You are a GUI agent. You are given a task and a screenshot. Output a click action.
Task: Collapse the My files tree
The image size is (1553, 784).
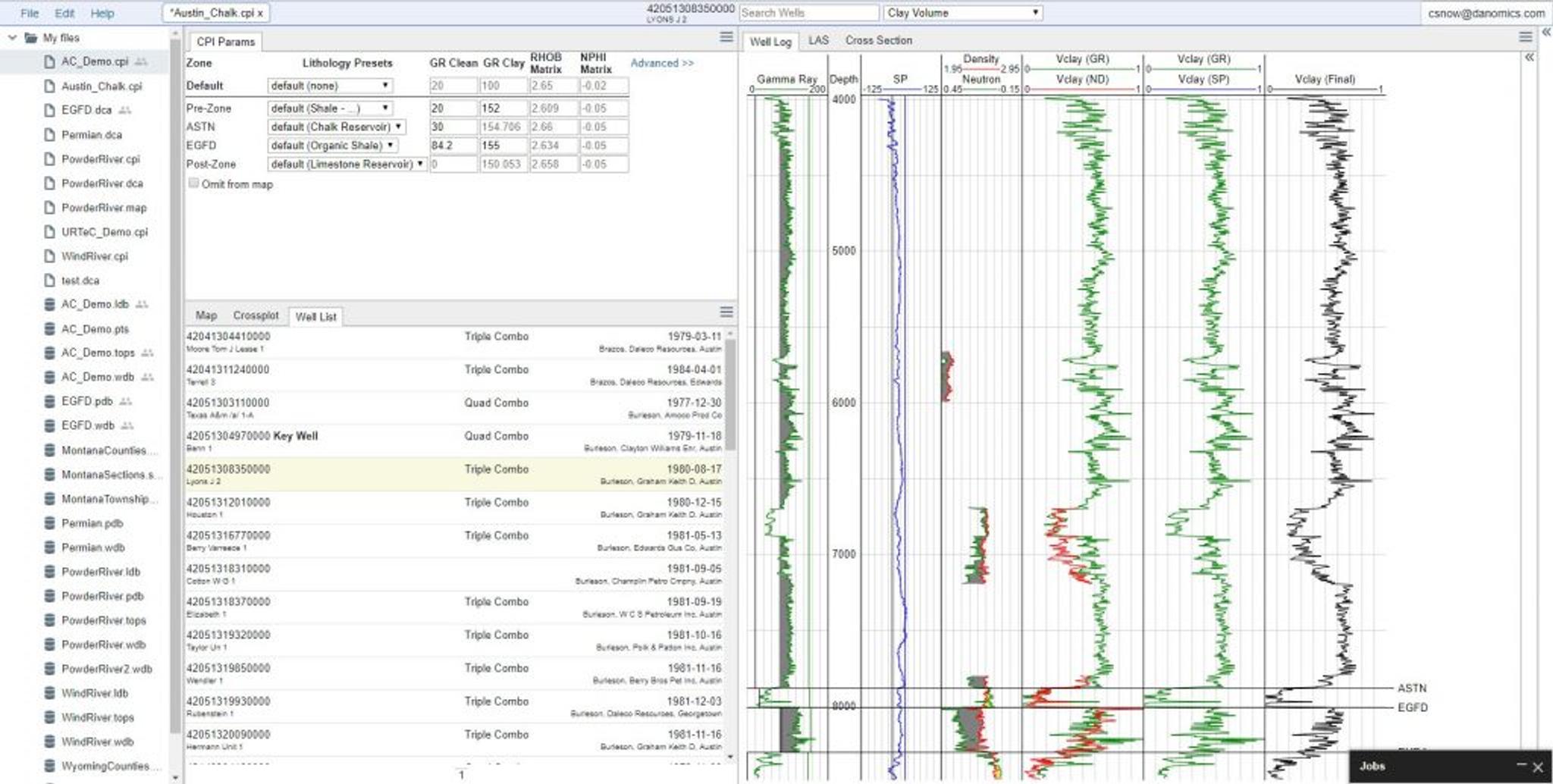pos(12,38)
